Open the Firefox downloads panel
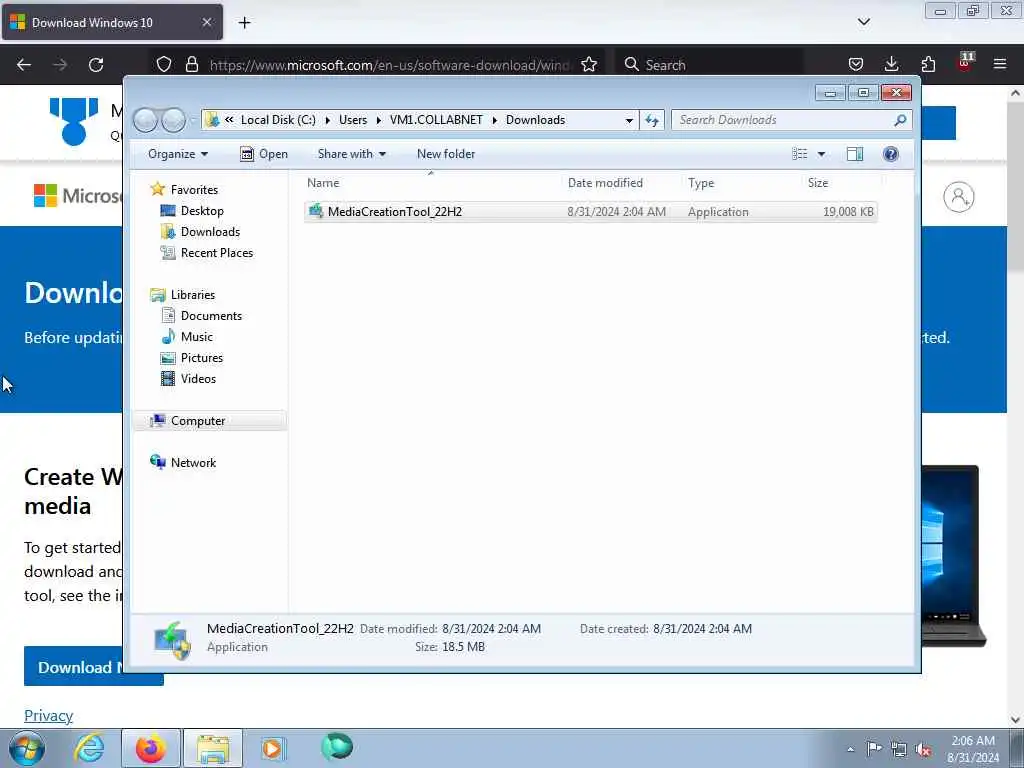Image resolution: width=1024 pixels, height=768 pixels. [891, 65]
